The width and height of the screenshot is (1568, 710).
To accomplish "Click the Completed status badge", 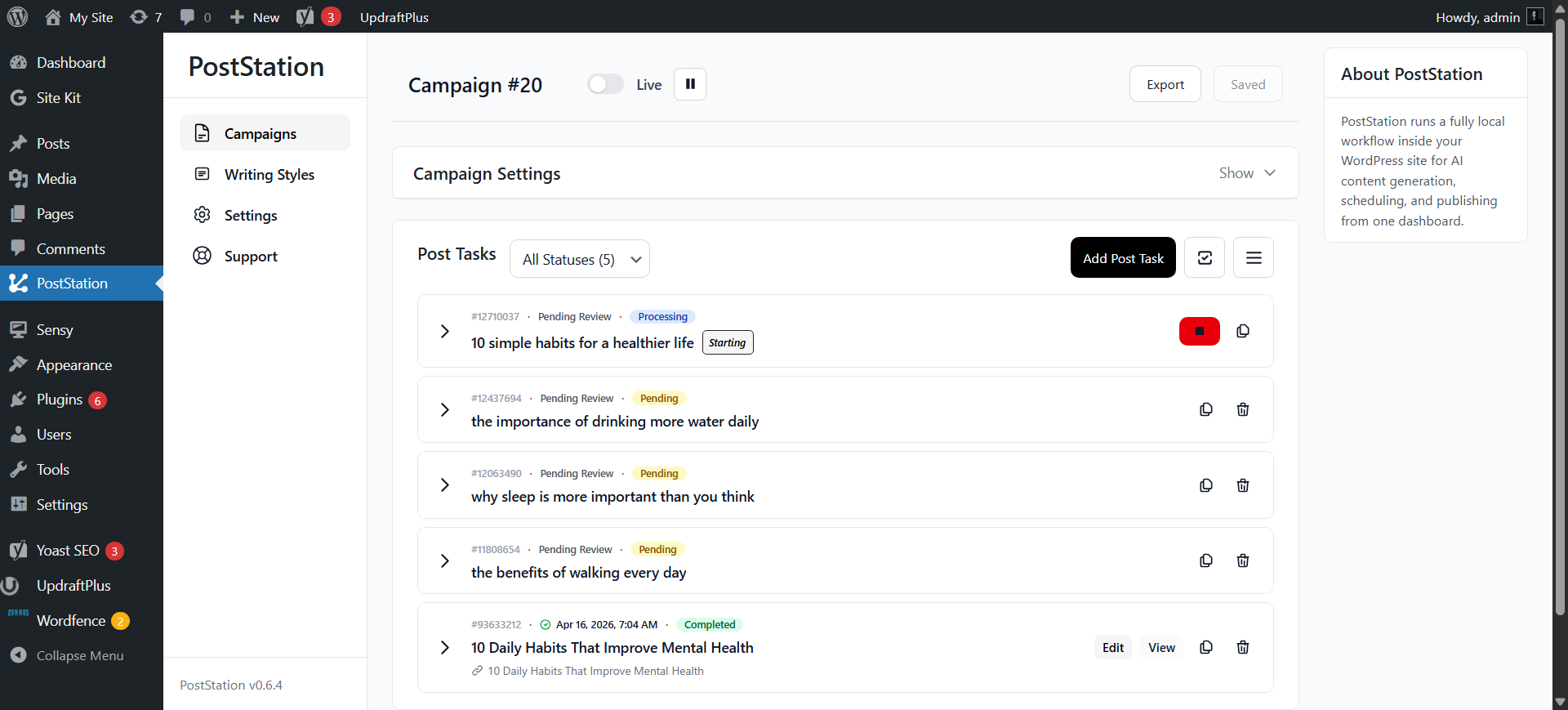I will 709,625.
